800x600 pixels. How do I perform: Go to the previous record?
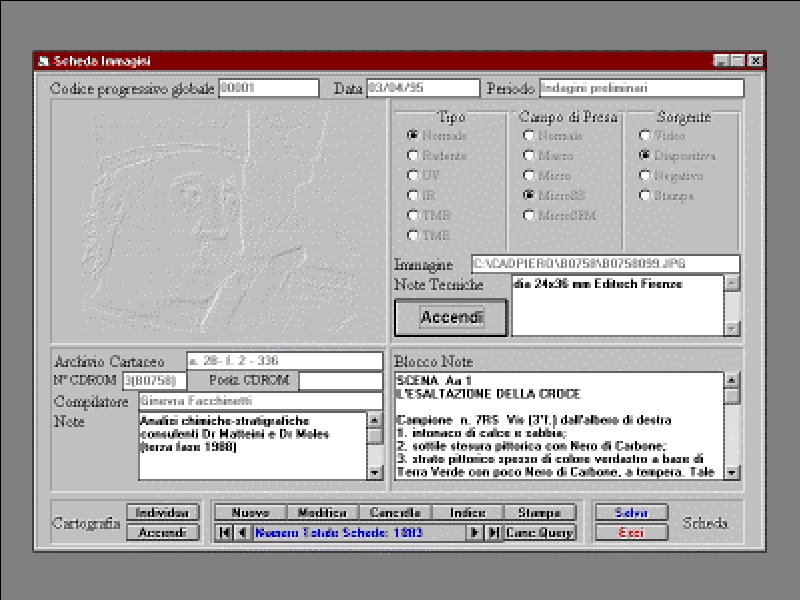[x=241, y=533]
